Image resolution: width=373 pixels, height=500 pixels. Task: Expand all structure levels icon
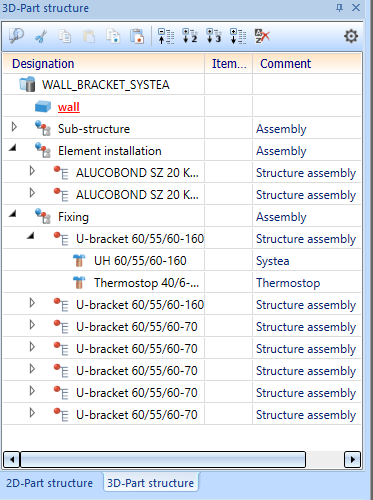238,36
